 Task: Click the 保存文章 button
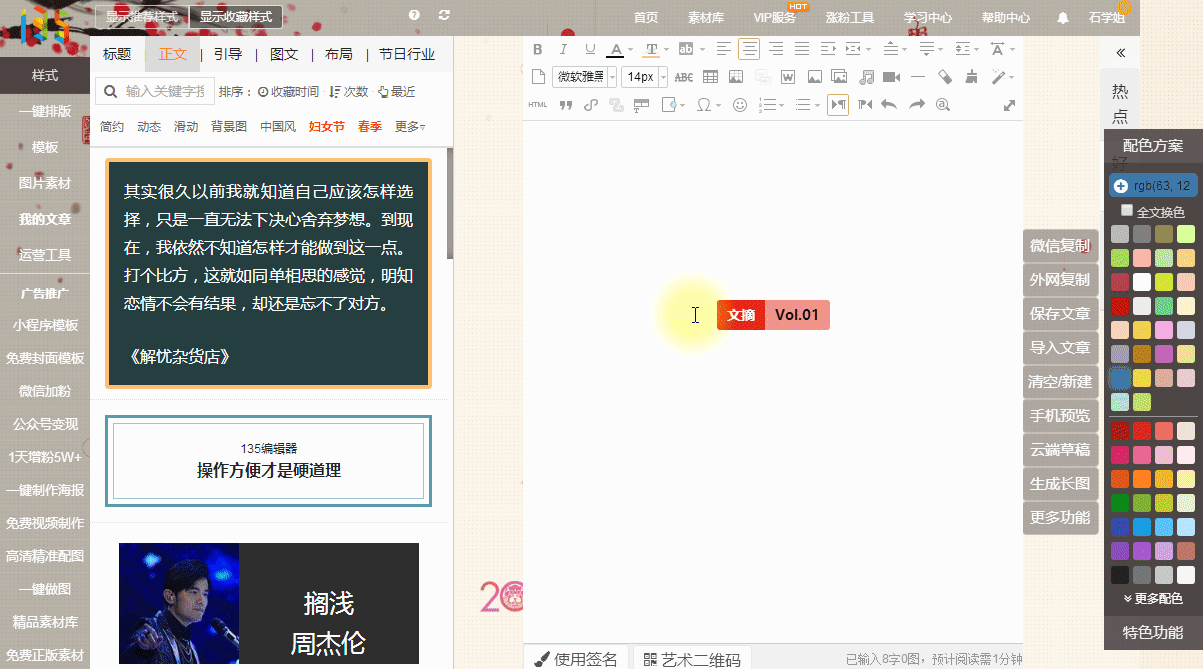pos(1060,313)
